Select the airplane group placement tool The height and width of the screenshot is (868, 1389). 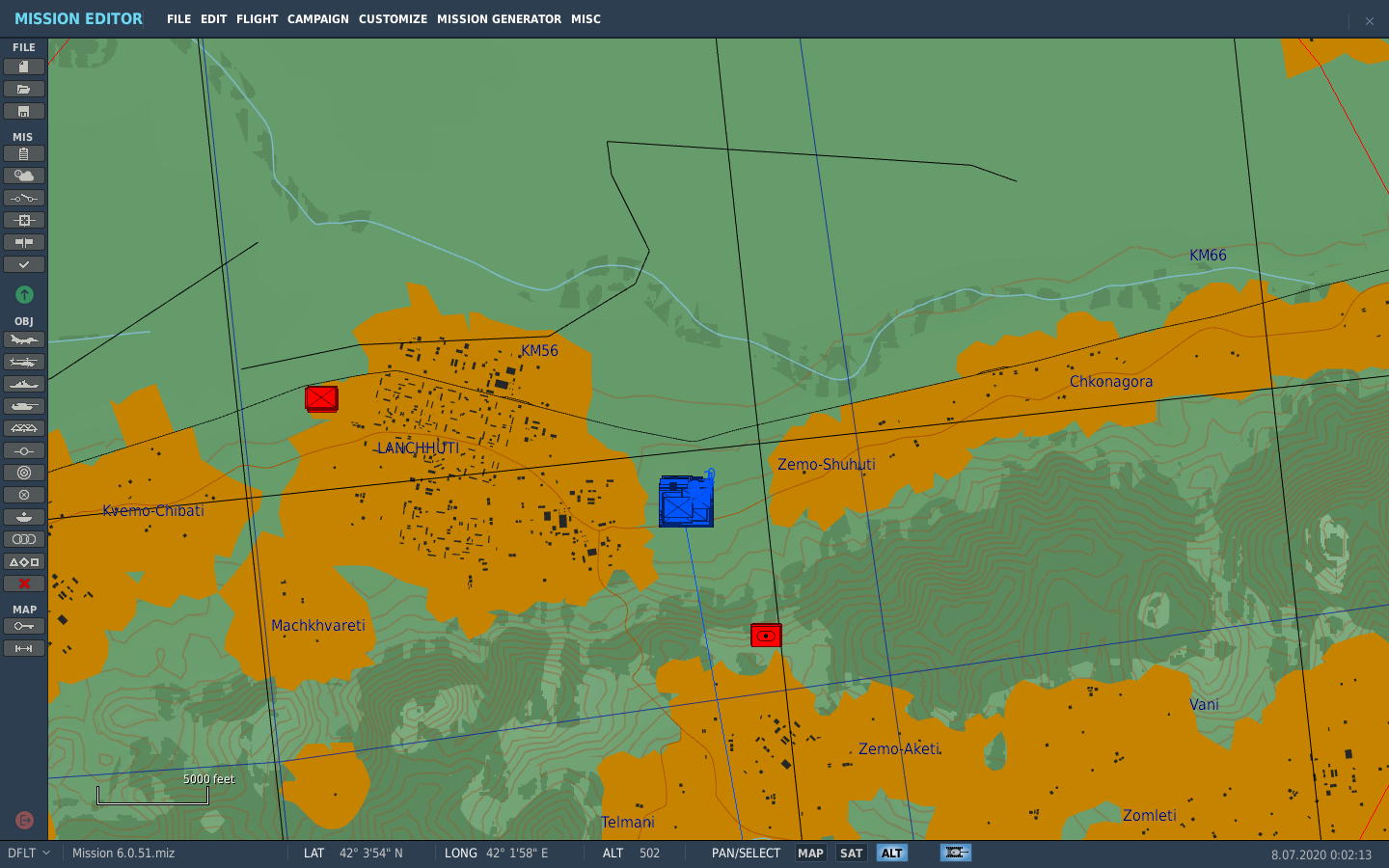pyautogui.click(x=24, y=339)
